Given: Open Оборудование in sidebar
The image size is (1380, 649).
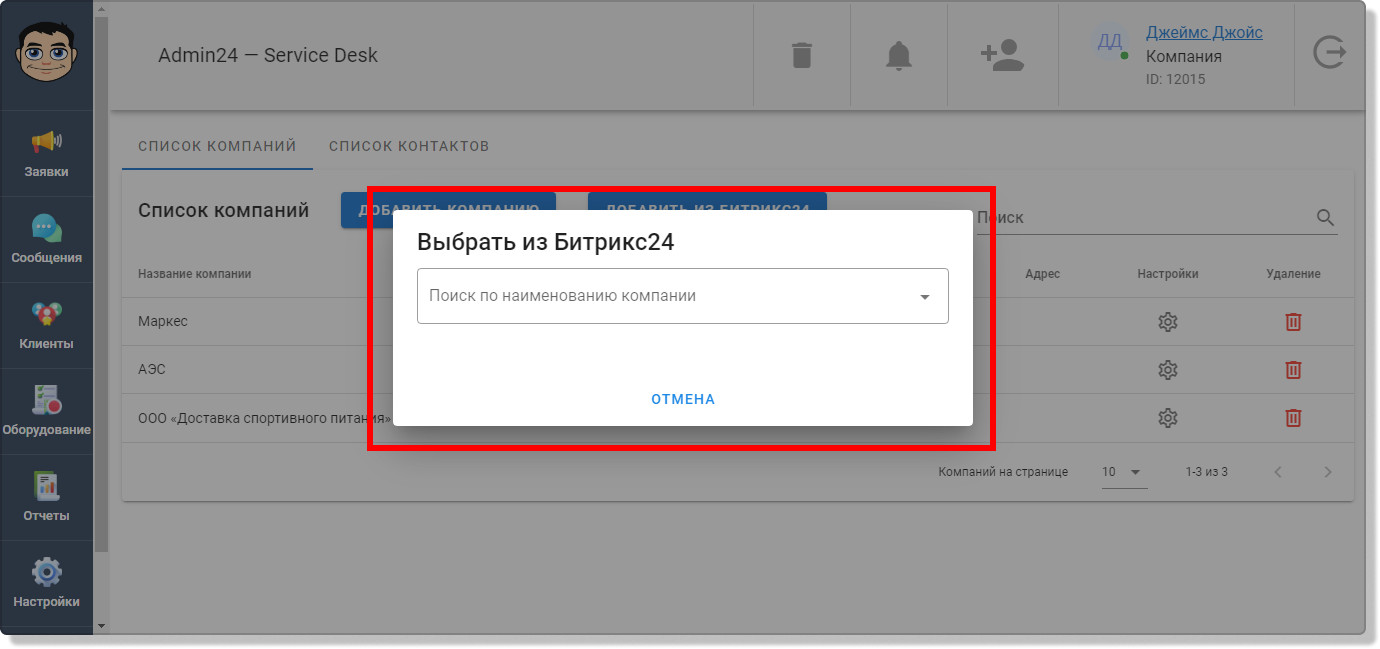Looking at the screenshot, I should click(x=47, y=412).
